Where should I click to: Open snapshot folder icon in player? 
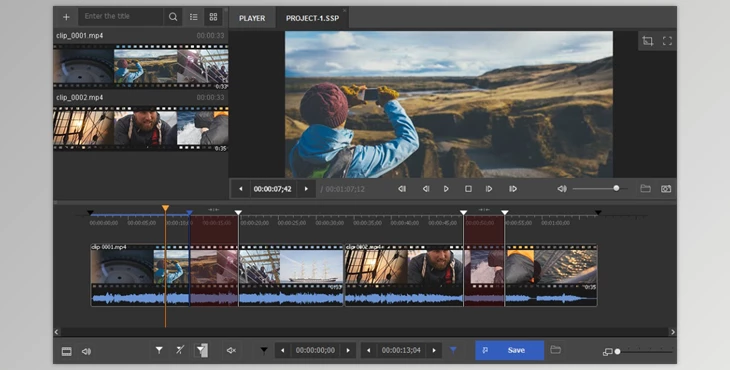click(645, 188)
